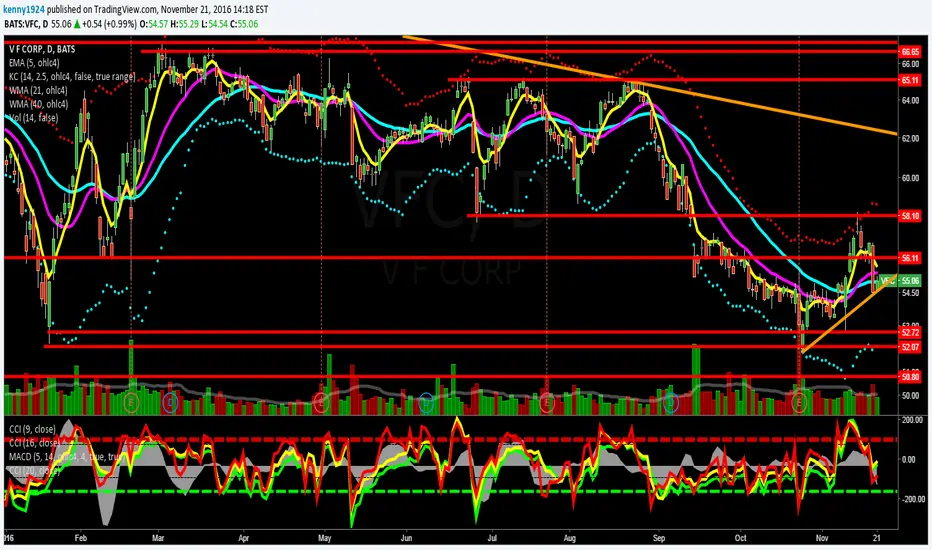932x550 pixels.
Task: Open the earnings marker in late February
Action: pyautogui.click(x=132, y=403)
